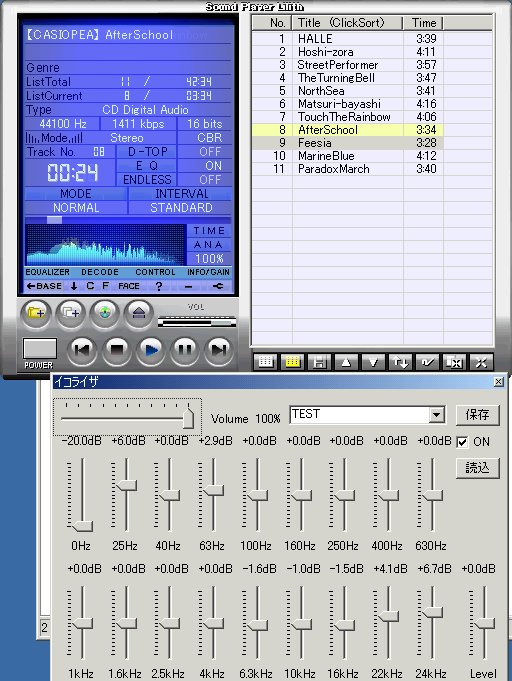Pause the playback

185,350
